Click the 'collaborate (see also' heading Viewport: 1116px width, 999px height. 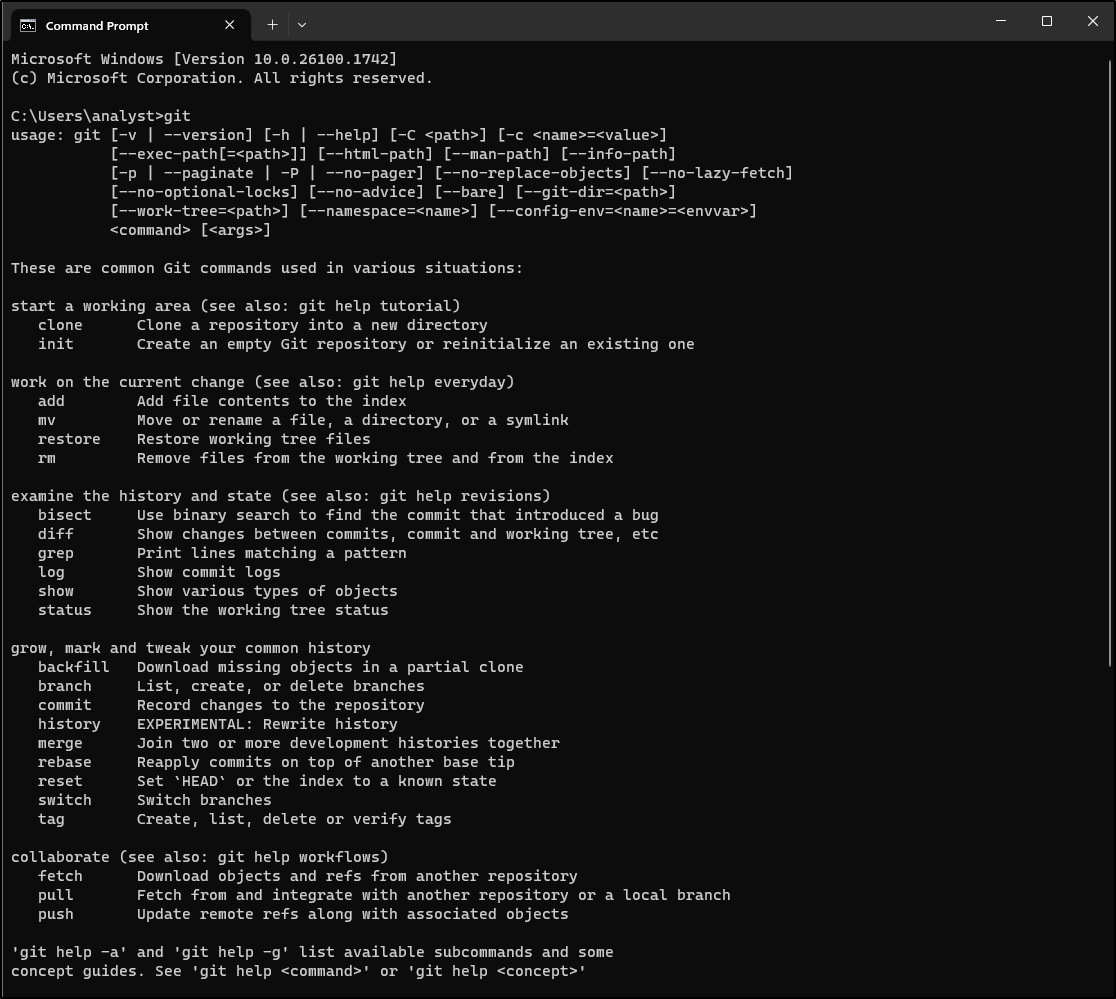pyautogui.click(x=199, y=857)
